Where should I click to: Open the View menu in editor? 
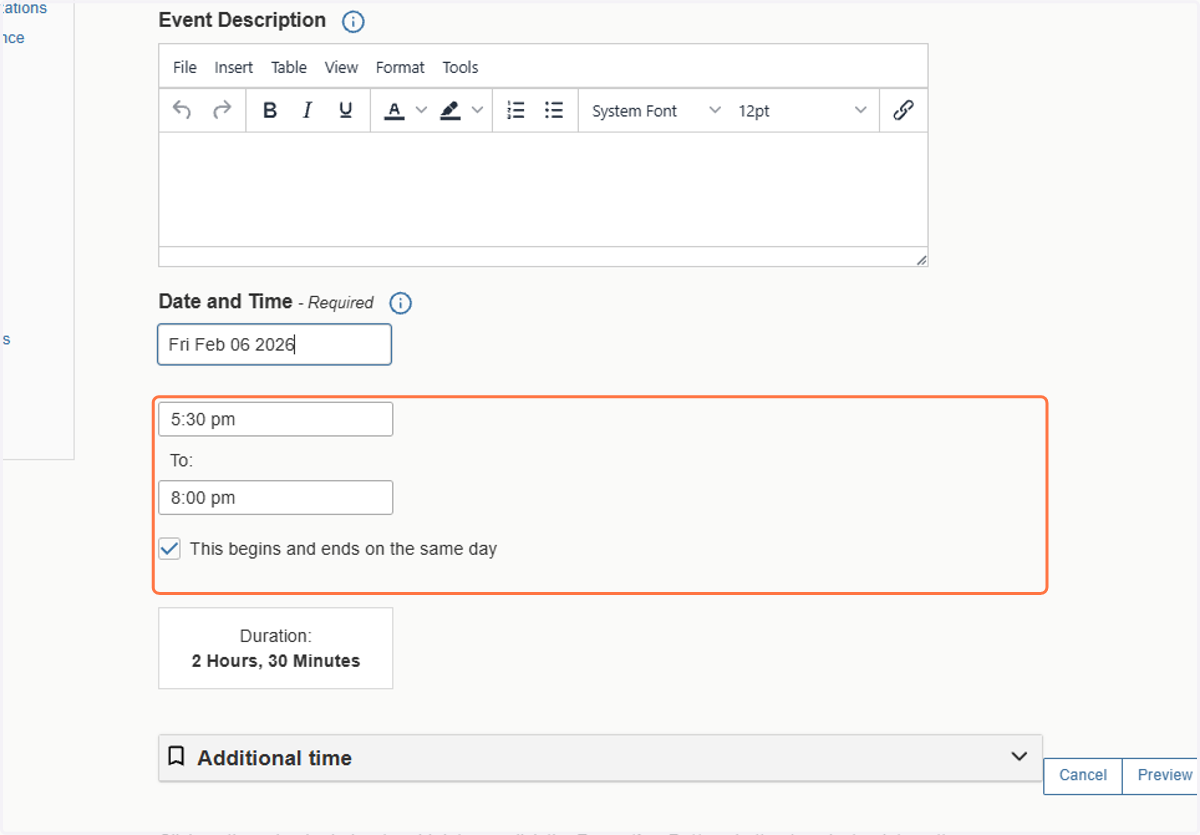coord(341,67)
